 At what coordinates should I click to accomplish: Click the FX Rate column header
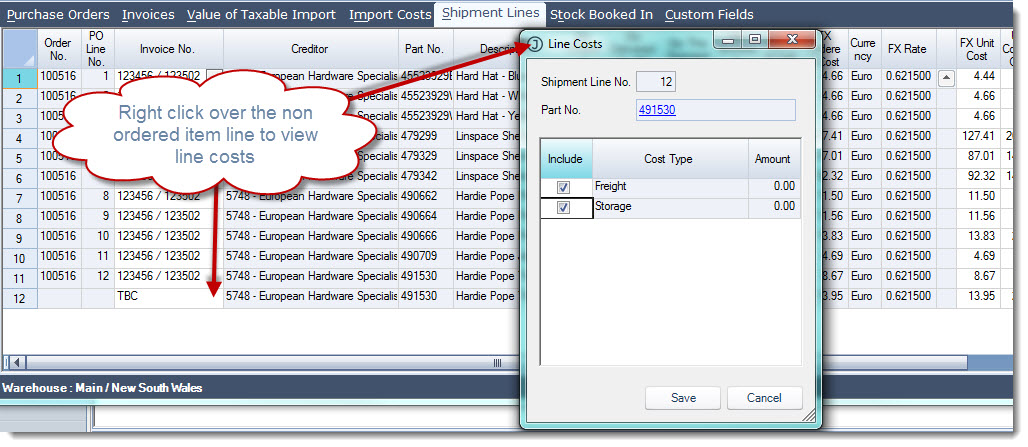click(908, 49)
